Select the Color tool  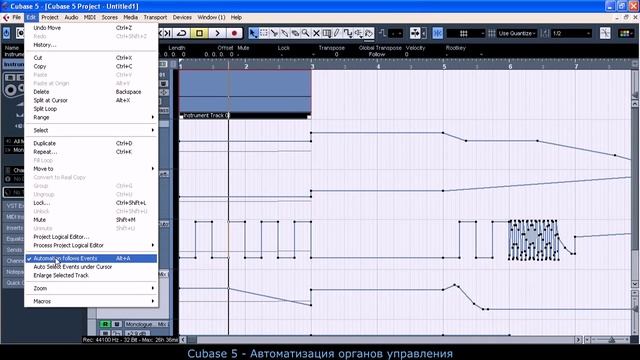tap(369, 33)
